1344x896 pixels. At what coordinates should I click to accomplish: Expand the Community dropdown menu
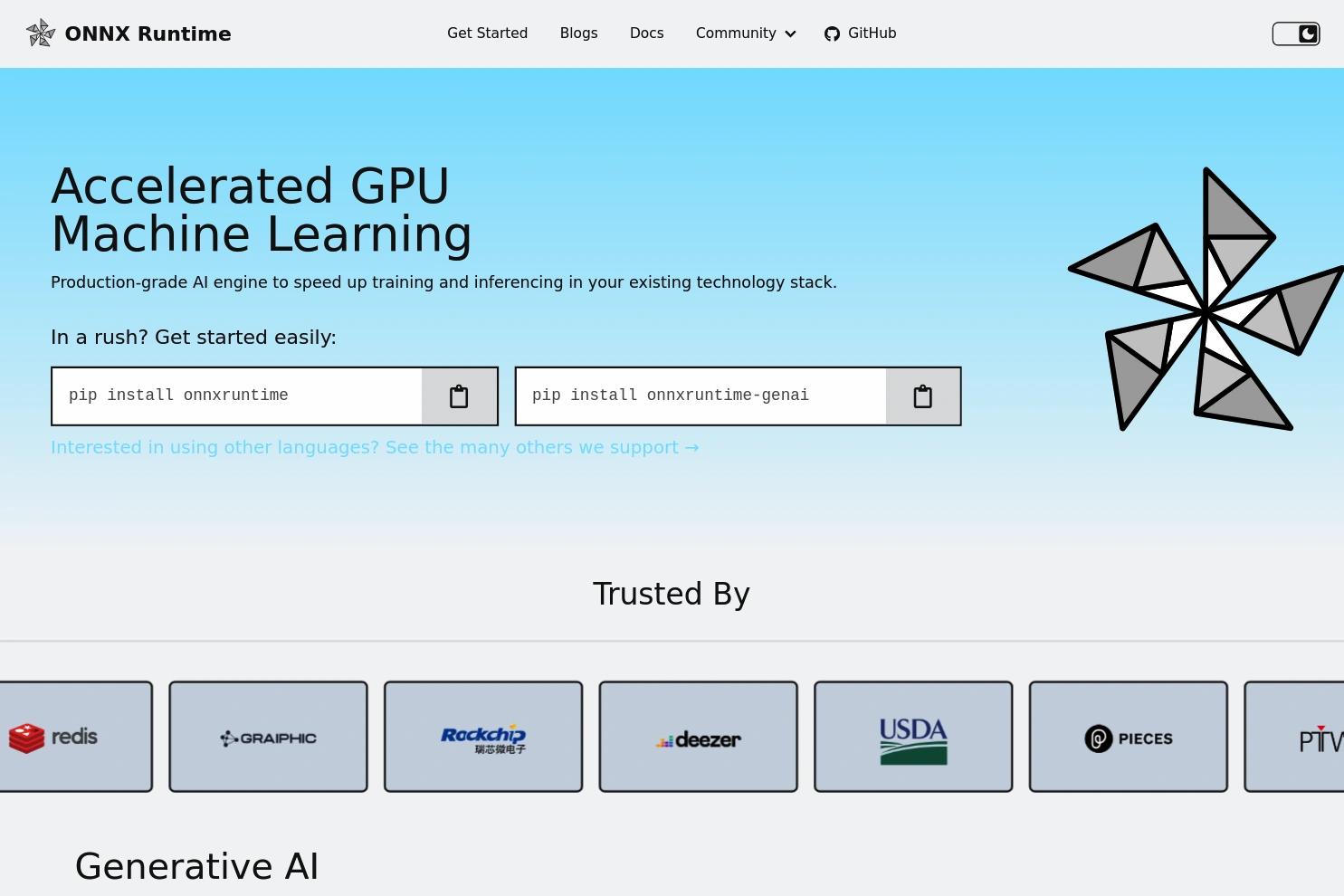746,33
